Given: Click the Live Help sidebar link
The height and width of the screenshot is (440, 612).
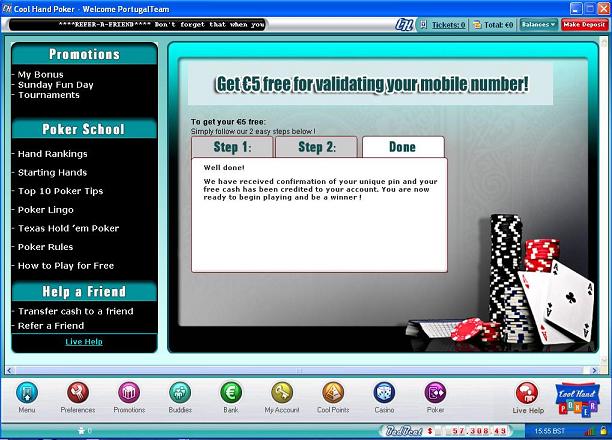Looking at the screenshot, I should point(84,342).
